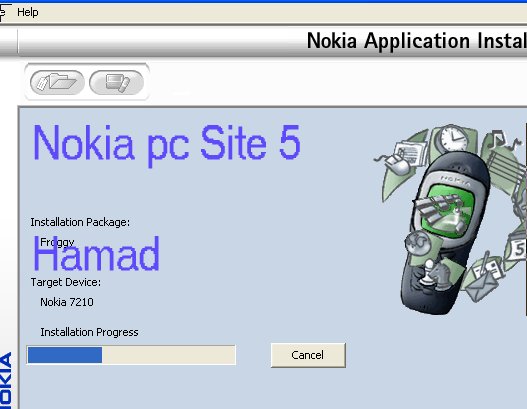Click the green phone screen graphic
Screen dimensions: 527x409
click(447, 209)
